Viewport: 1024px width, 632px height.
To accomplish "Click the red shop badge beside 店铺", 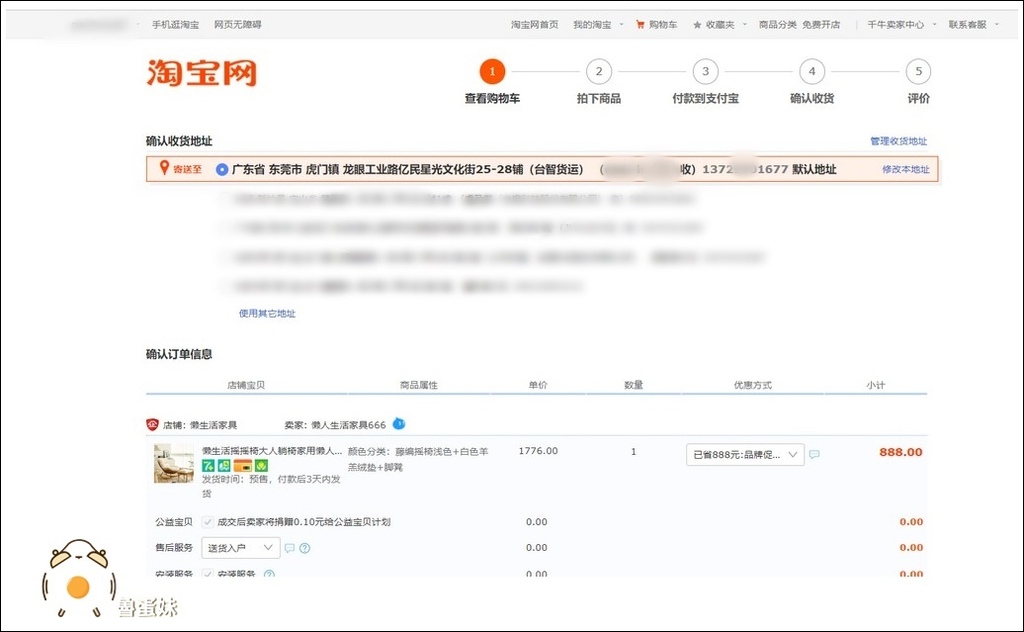I will (152, 424).
